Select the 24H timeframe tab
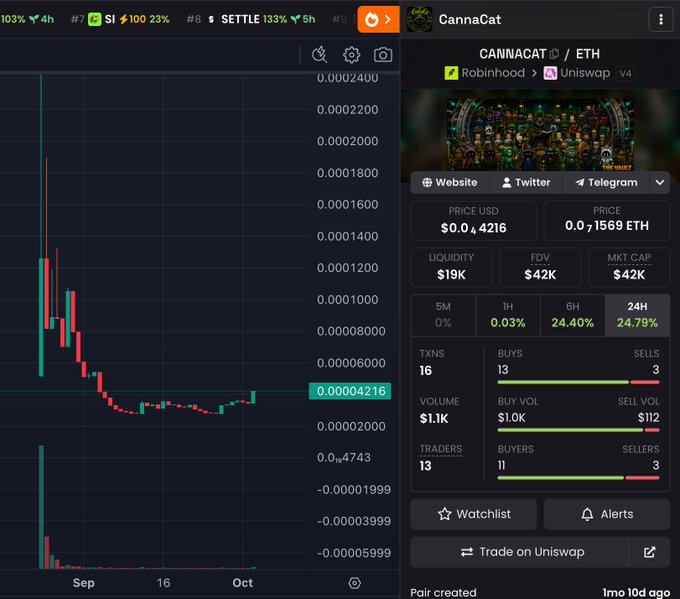 pos(638,315)
